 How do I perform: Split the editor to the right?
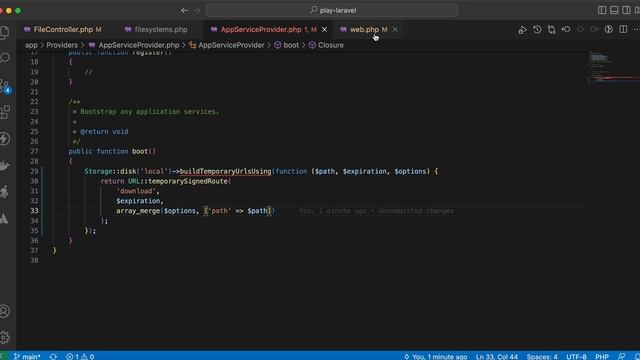pyautogui.click(x=623, y=29)
